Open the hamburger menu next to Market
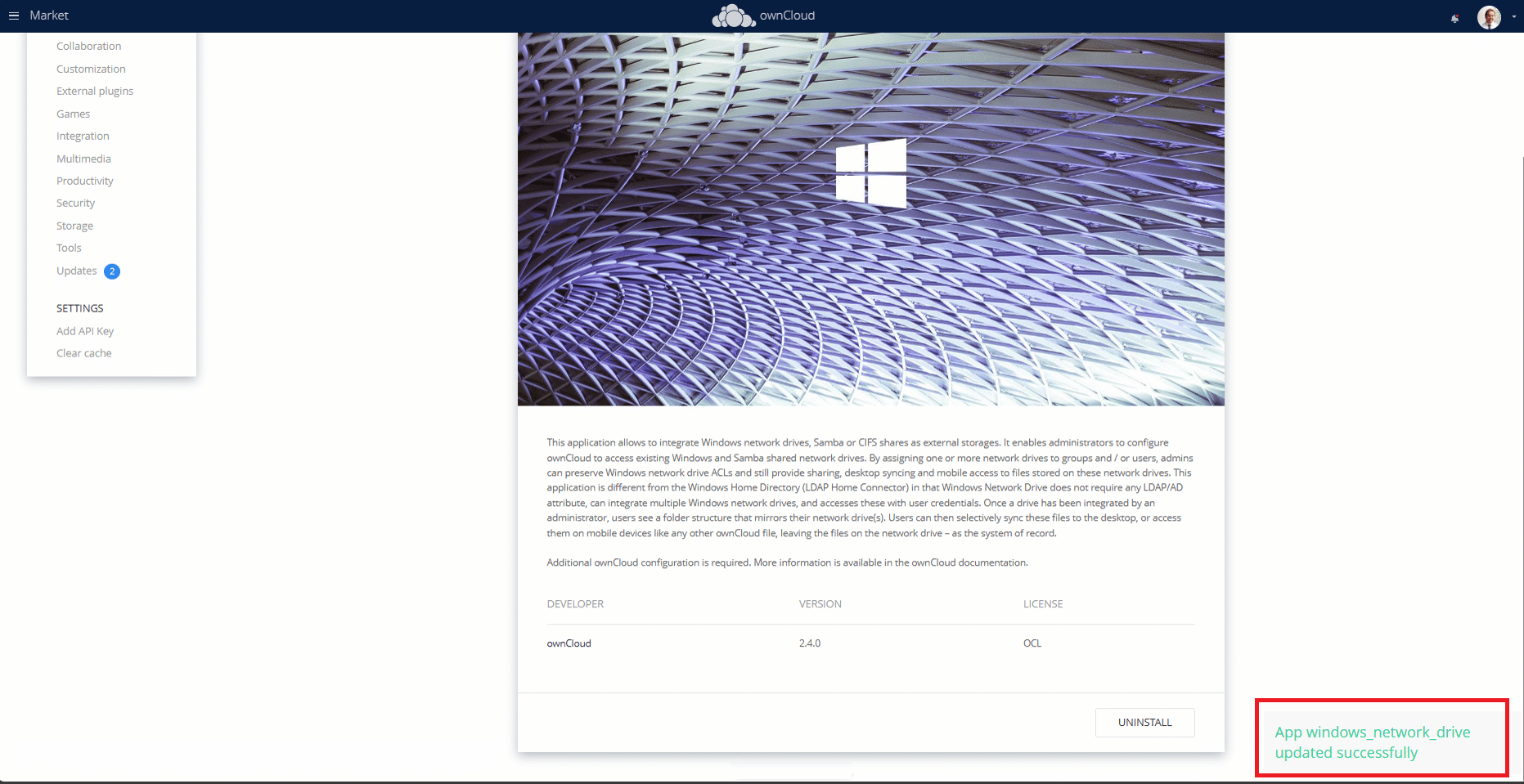 coord(14,16)
